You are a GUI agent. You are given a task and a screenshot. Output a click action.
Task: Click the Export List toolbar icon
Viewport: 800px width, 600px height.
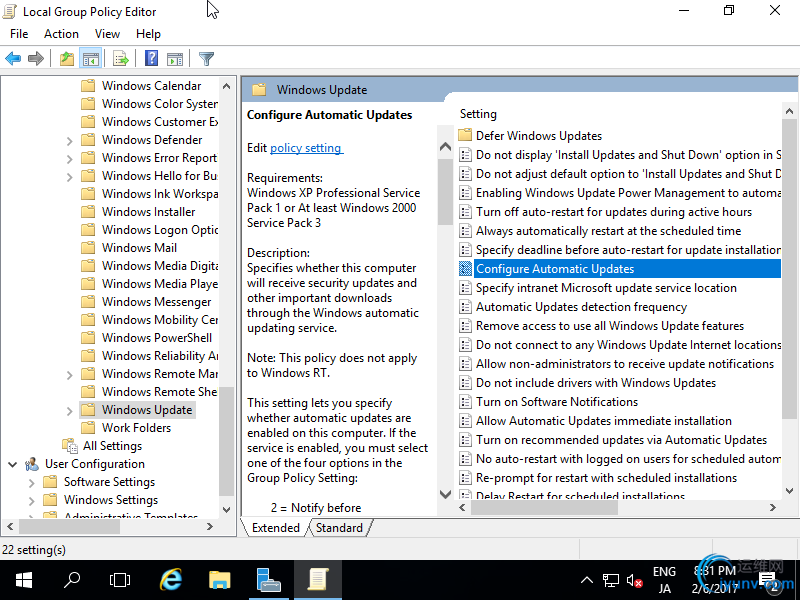click(121, 59)
